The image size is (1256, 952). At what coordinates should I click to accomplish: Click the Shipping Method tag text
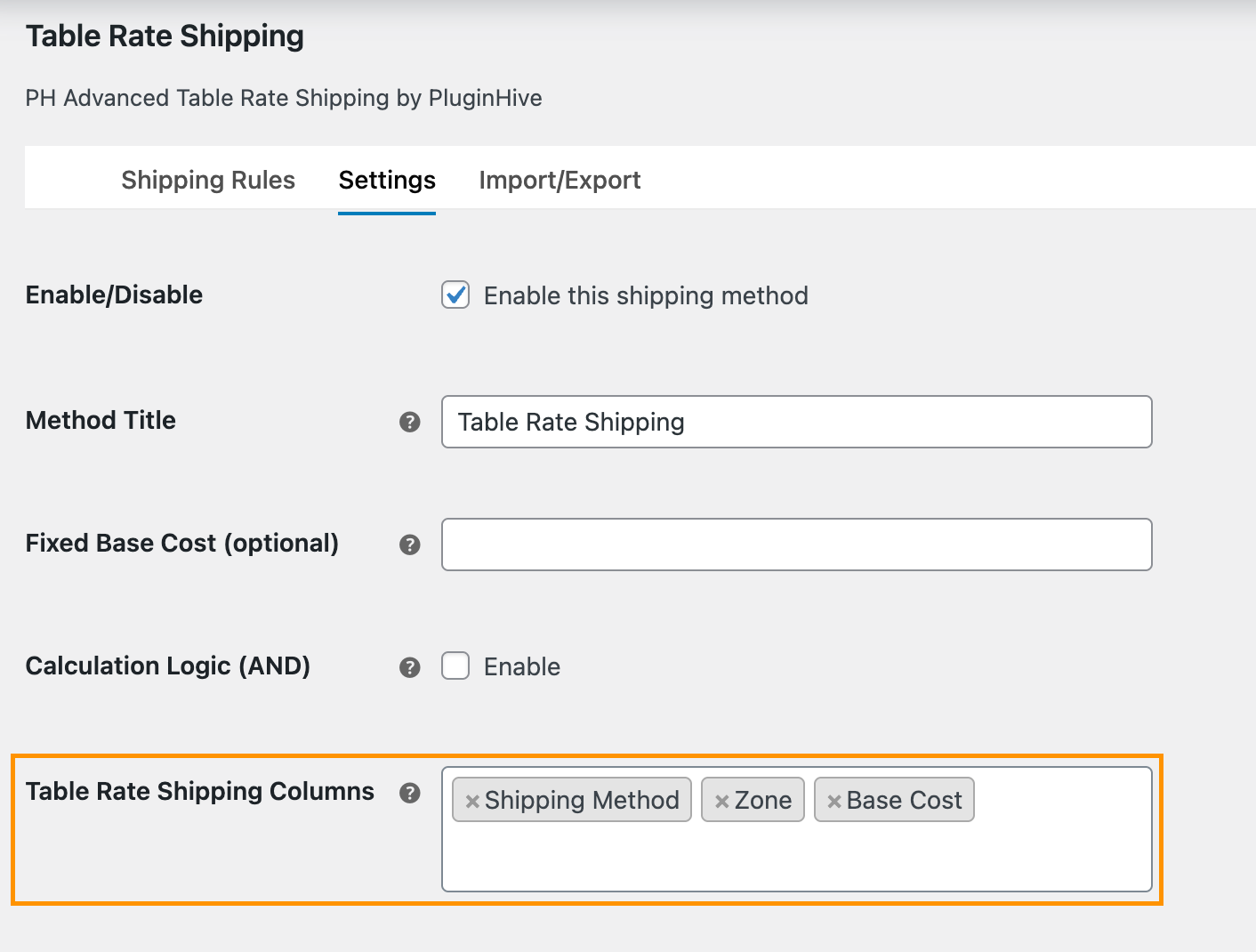point(582,800)
